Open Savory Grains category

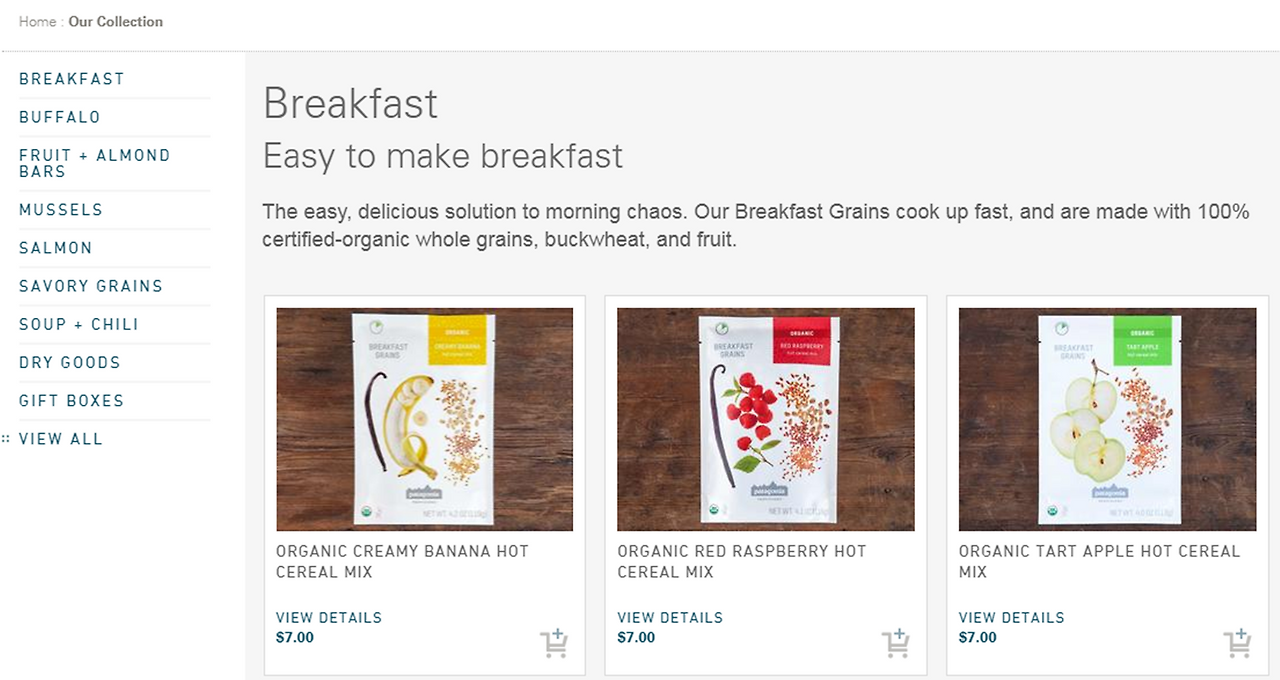pos(91,286)
